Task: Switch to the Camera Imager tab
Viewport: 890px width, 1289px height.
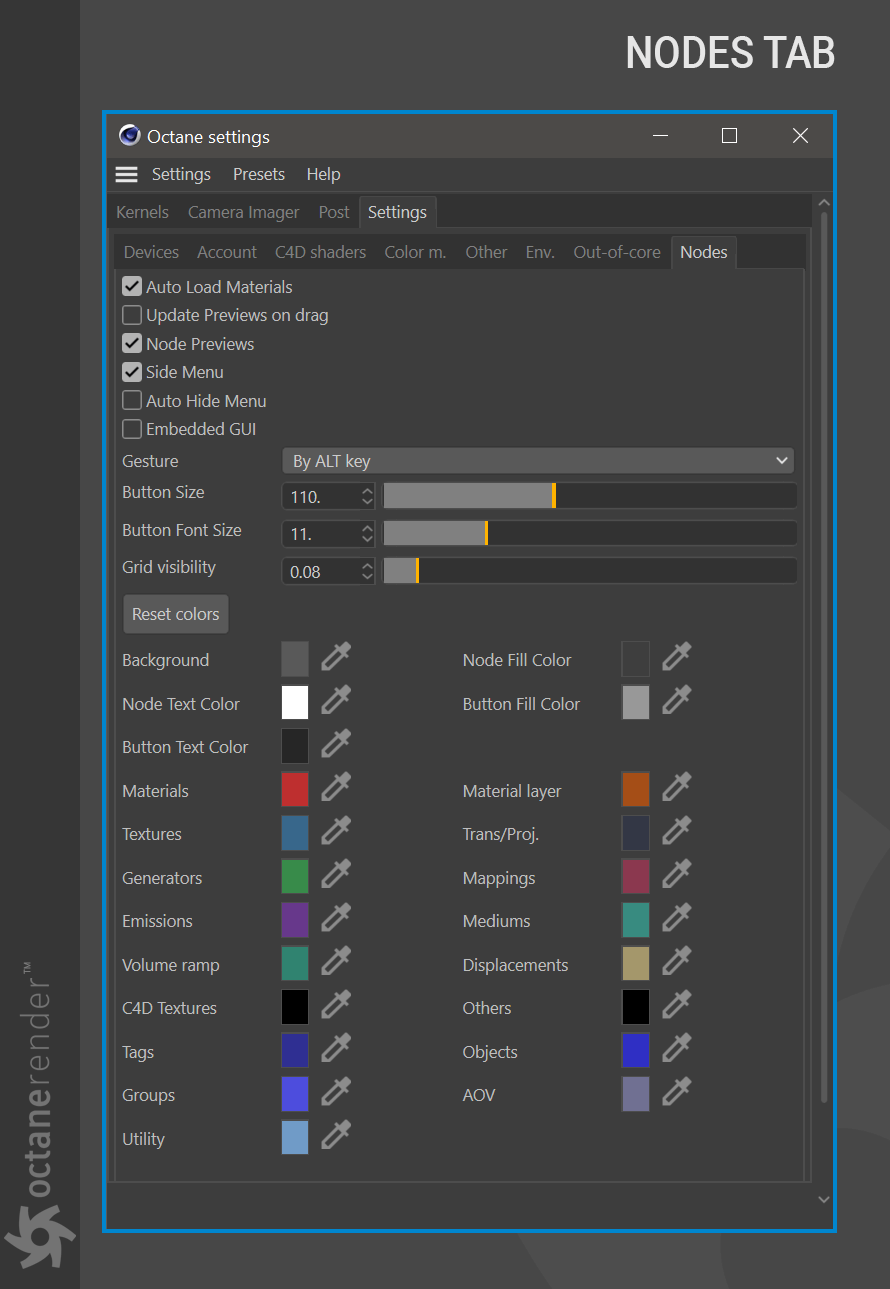Action: click(x=244, y=212)
